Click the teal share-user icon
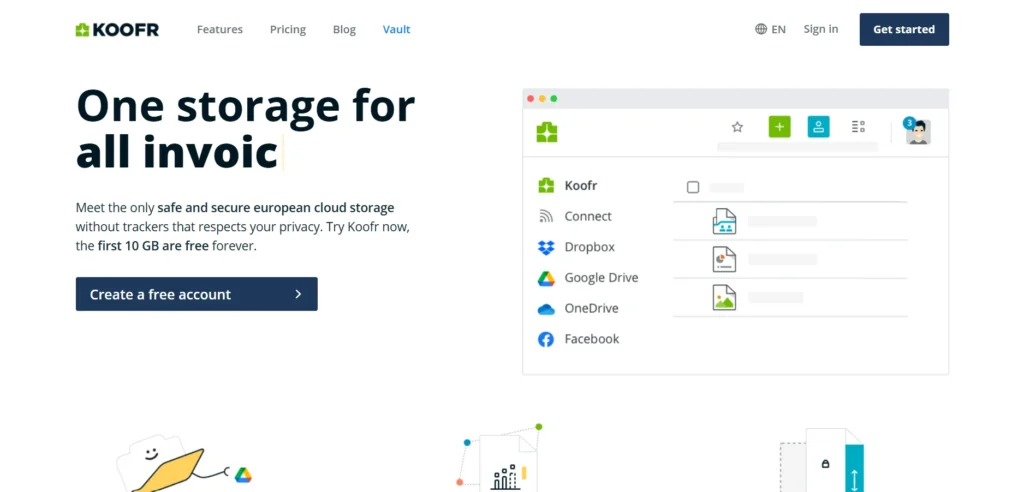The height and width of the screenshot is (492, 1024). [x=818, y=127]
